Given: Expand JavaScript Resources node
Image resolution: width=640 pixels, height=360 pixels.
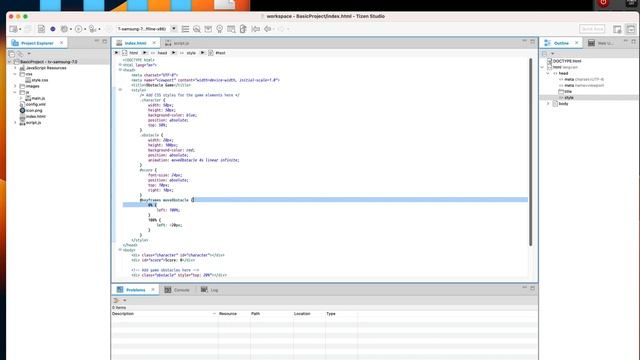Looking at the screenshot, I should point(16,68).
